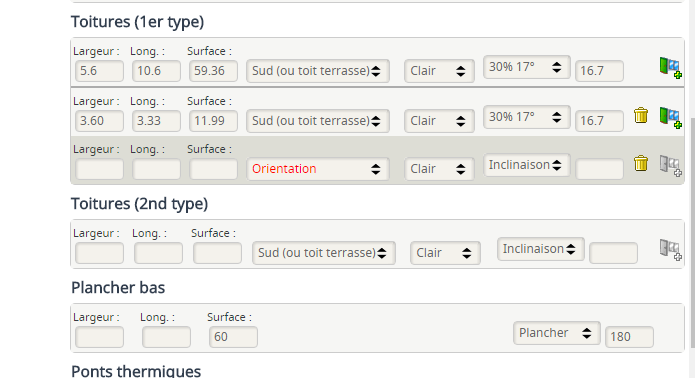Open 30% 17° inclination dropdown on first row
The height and width of the screenshot is (378, 695).
[x=527, y=67]
